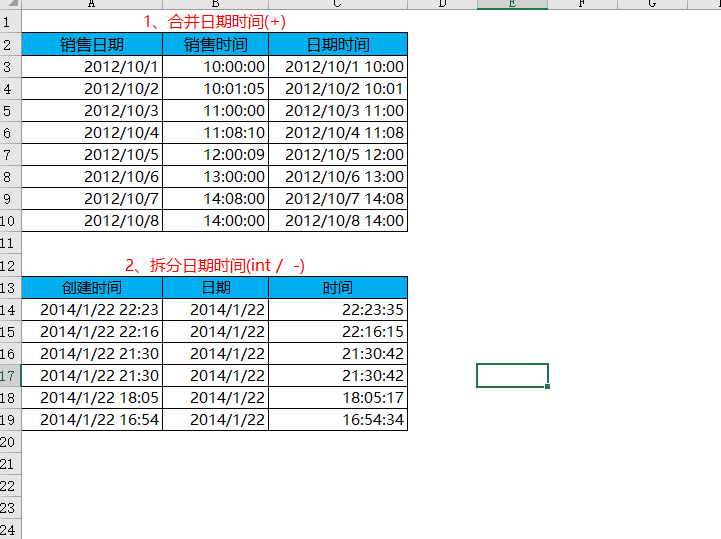The width and height of the screenshot is (721, 539).
Task: Click cell with sales date 2012/10/5
Action: [92, 155]
